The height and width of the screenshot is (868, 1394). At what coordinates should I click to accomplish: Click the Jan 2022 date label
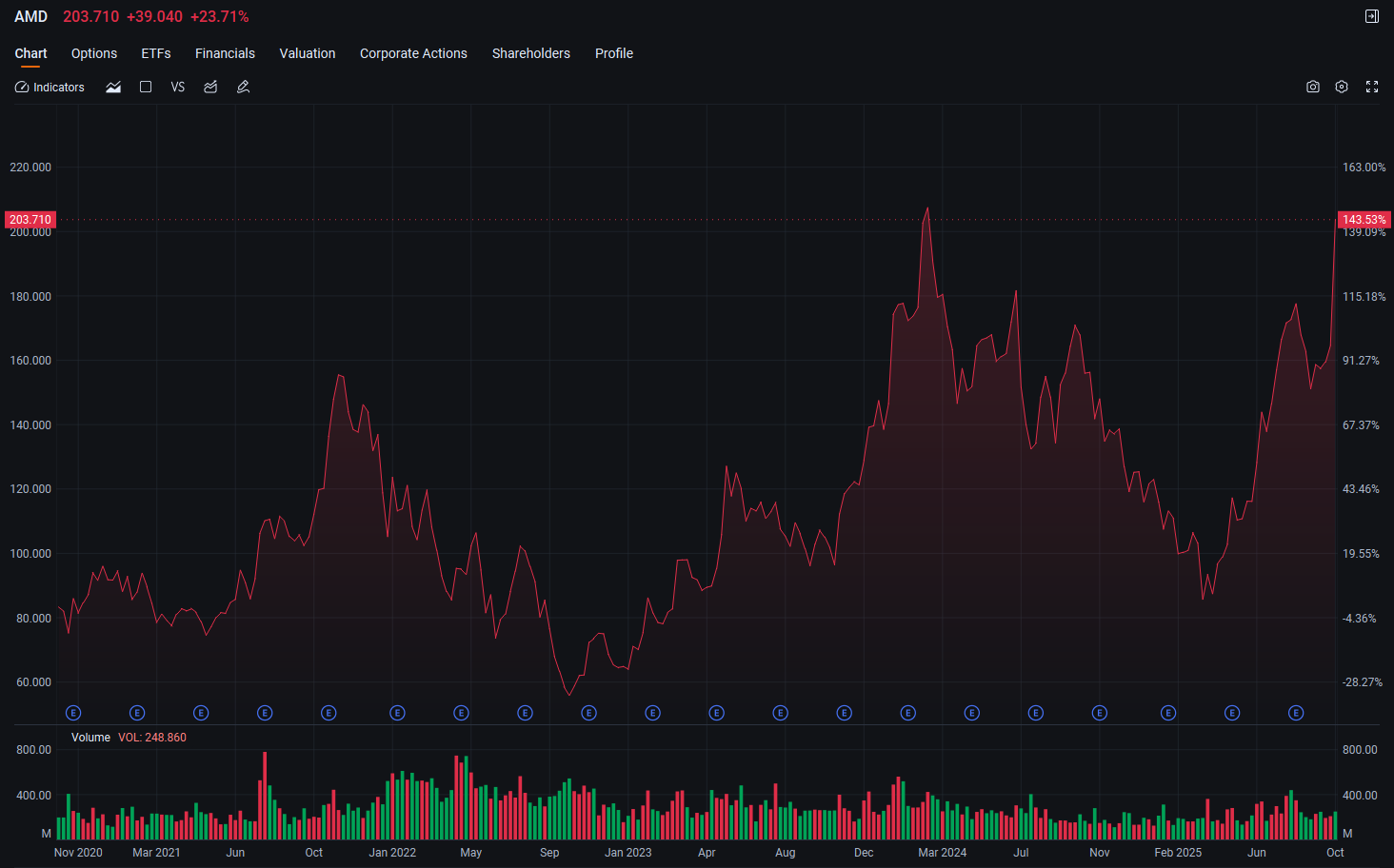tap(392, 853)
